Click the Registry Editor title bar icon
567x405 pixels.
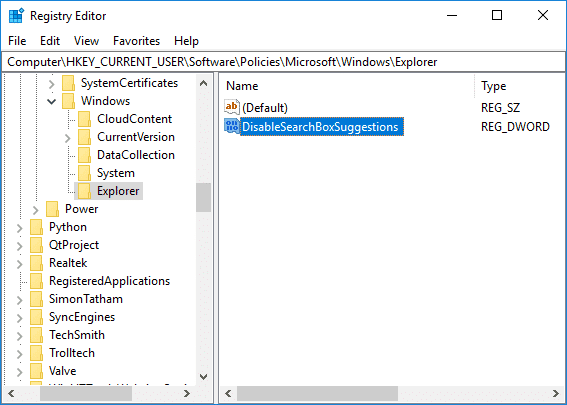(x=17, y=16)
